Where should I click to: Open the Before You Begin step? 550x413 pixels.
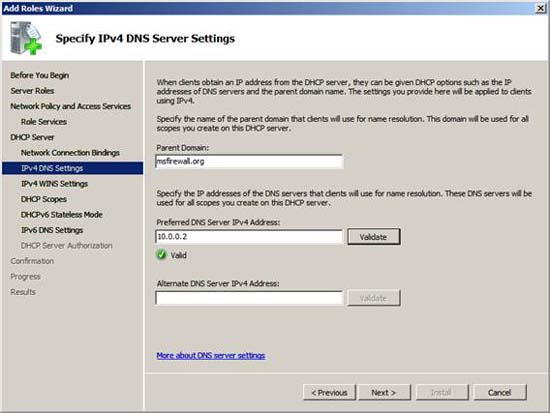[x=40, y=75]
